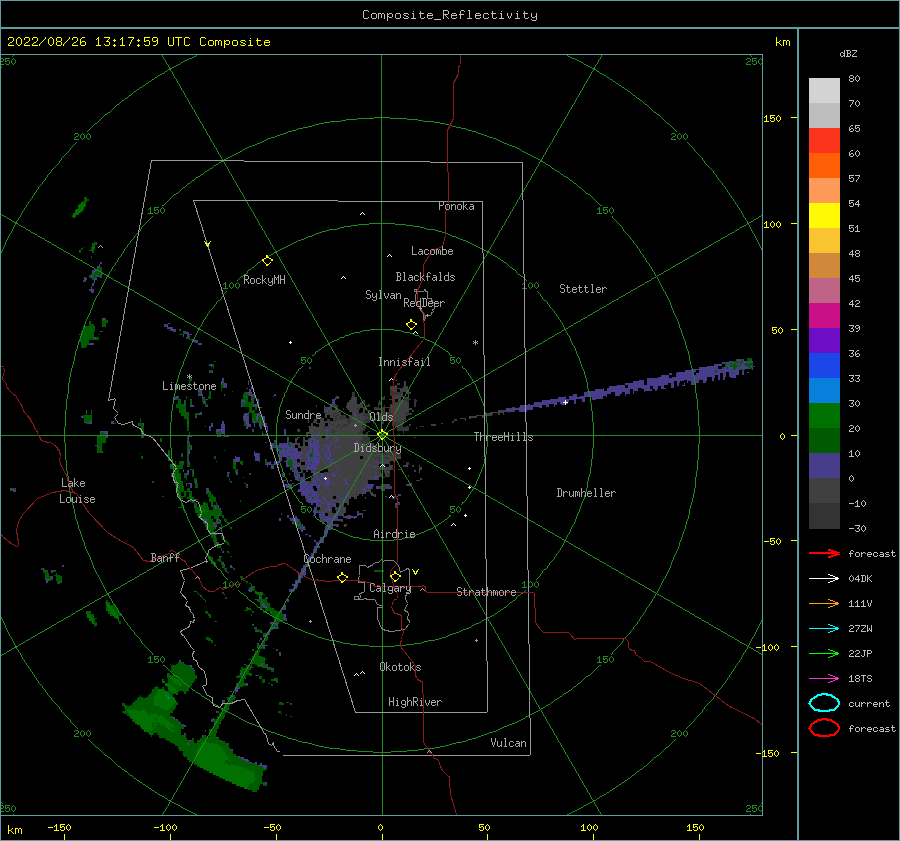
Task: Click the yellow diamond marker below Cochrane
Action: [x=342, y=577]
